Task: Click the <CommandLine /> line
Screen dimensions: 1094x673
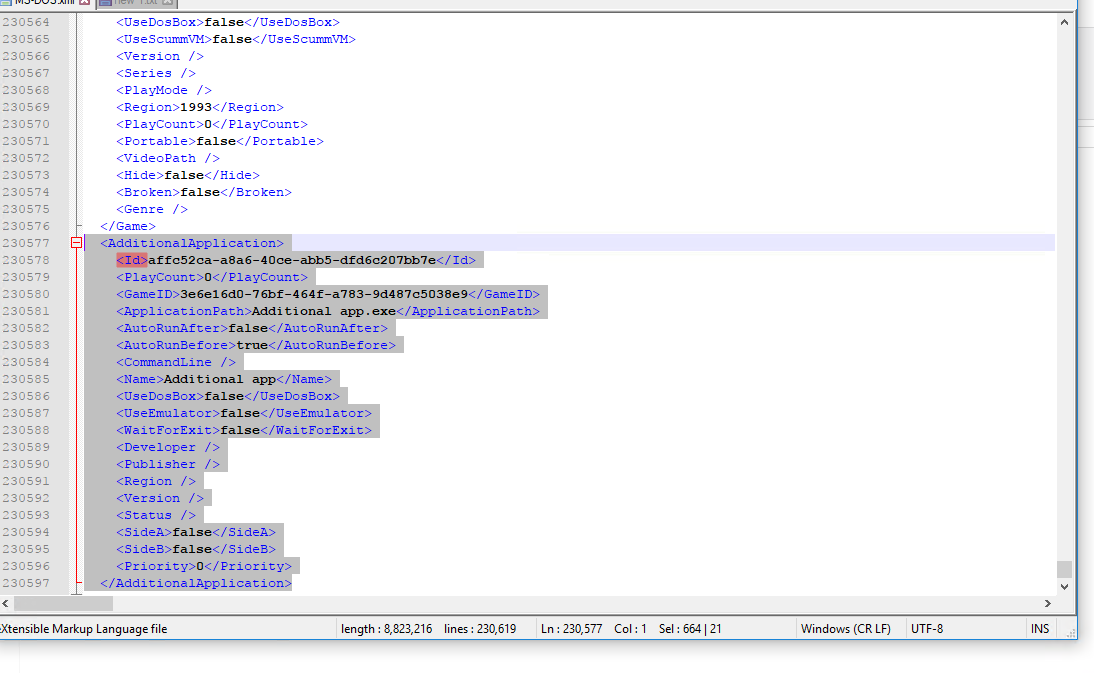Action: point(176,362)
